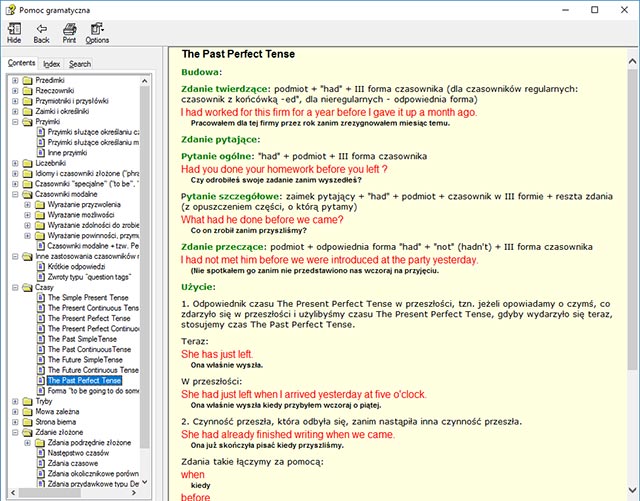Click the Liczebniki book icon
Screen dimensions: 640x501
pos(27,160)
